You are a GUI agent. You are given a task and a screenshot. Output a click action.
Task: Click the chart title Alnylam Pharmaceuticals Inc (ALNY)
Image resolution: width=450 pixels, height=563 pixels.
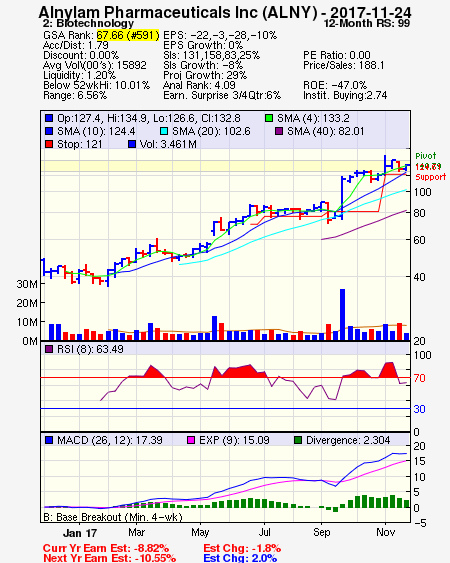[178, 13]
